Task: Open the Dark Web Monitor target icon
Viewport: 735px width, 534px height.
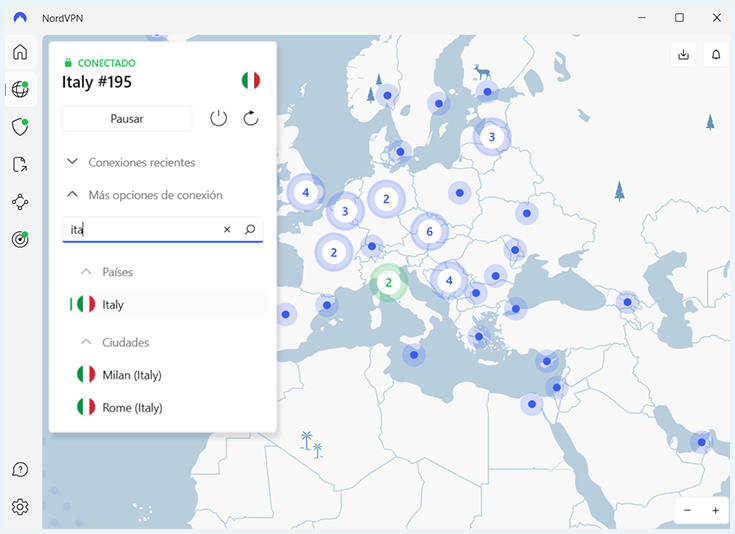Action: 20,239
